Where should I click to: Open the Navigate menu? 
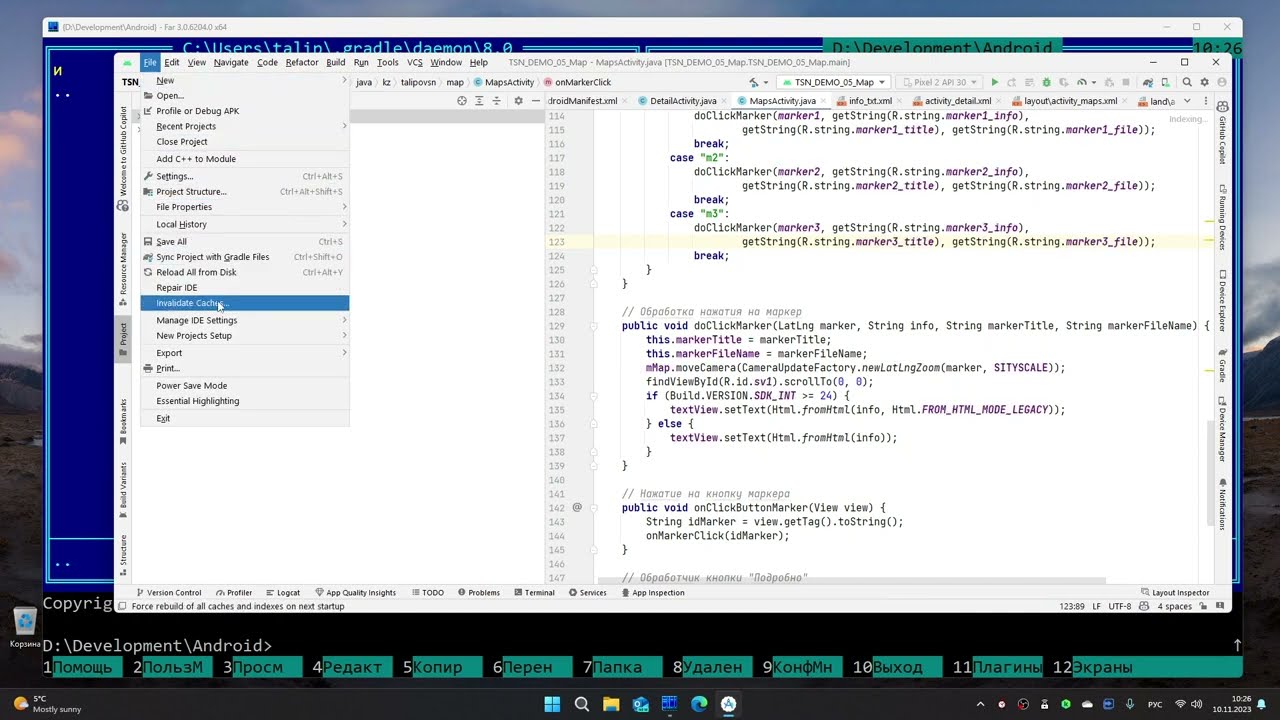coord(231,62)
